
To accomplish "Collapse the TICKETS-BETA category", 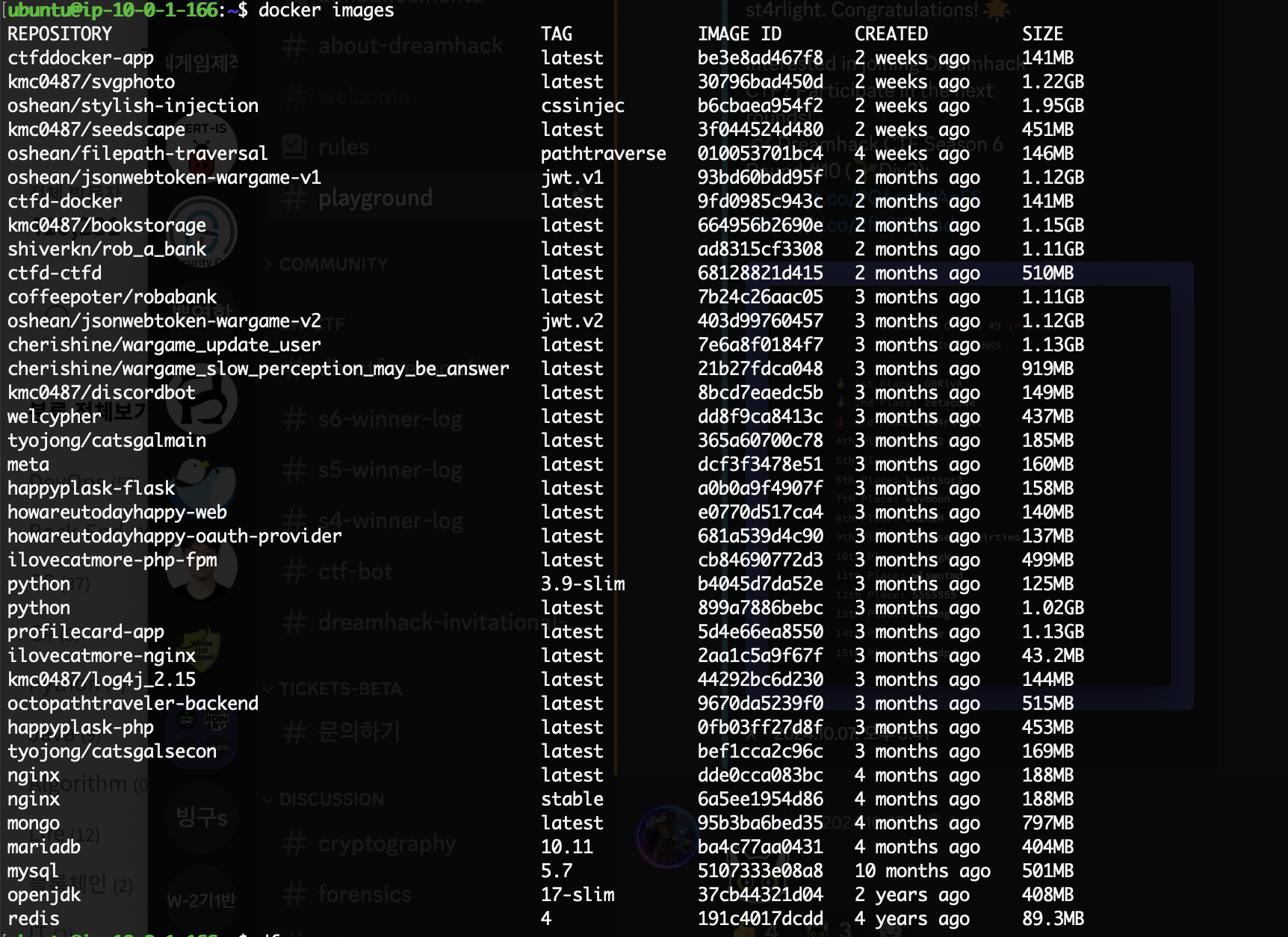I will coord(267,689).
